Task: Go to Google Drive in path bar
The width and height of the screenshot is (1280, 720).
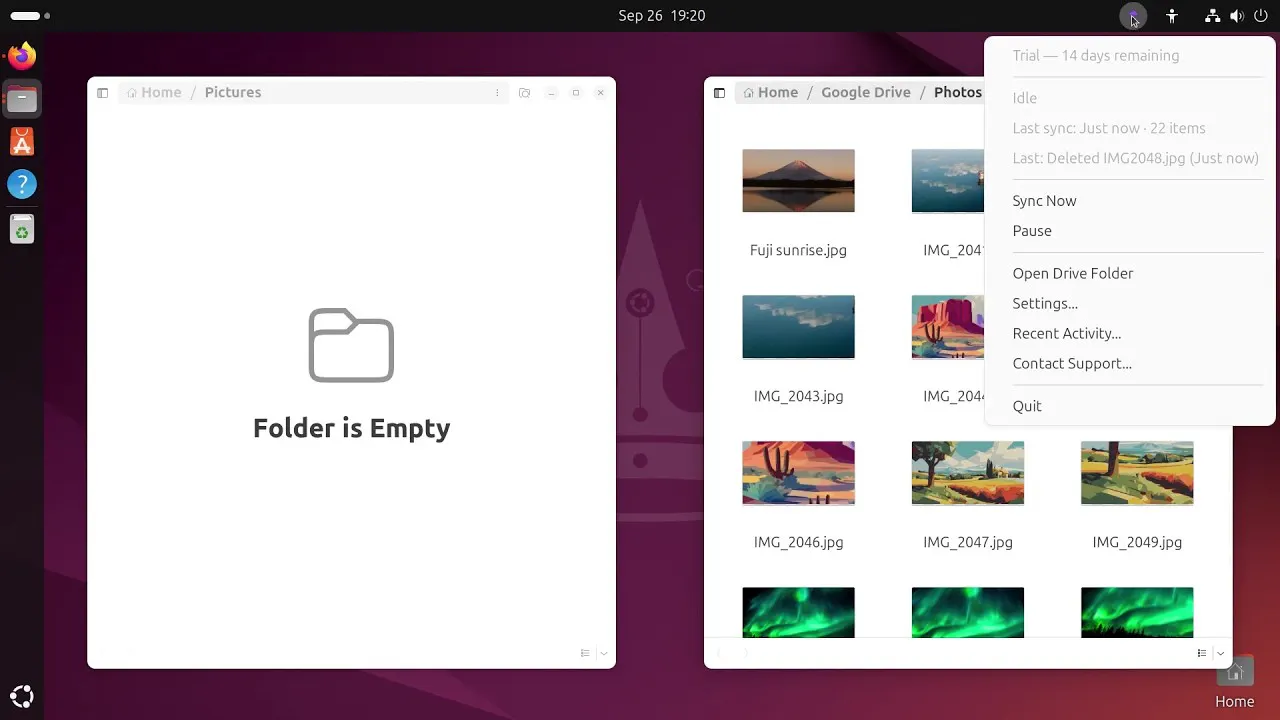Action: click(866, 92)
